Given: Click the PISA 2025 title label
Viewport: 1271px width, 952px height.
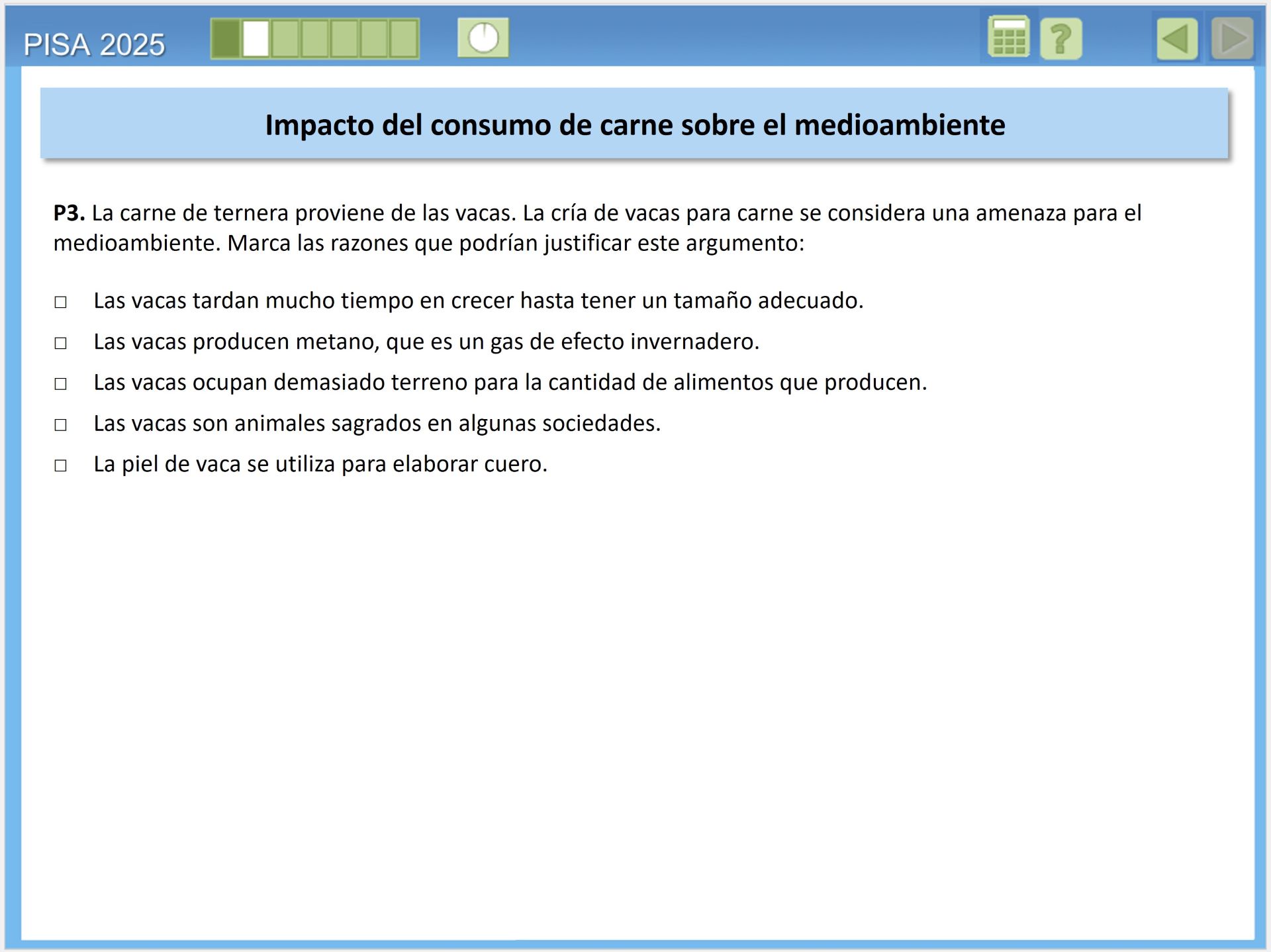Looking at the screenshot, I should [x=94, y=45].
